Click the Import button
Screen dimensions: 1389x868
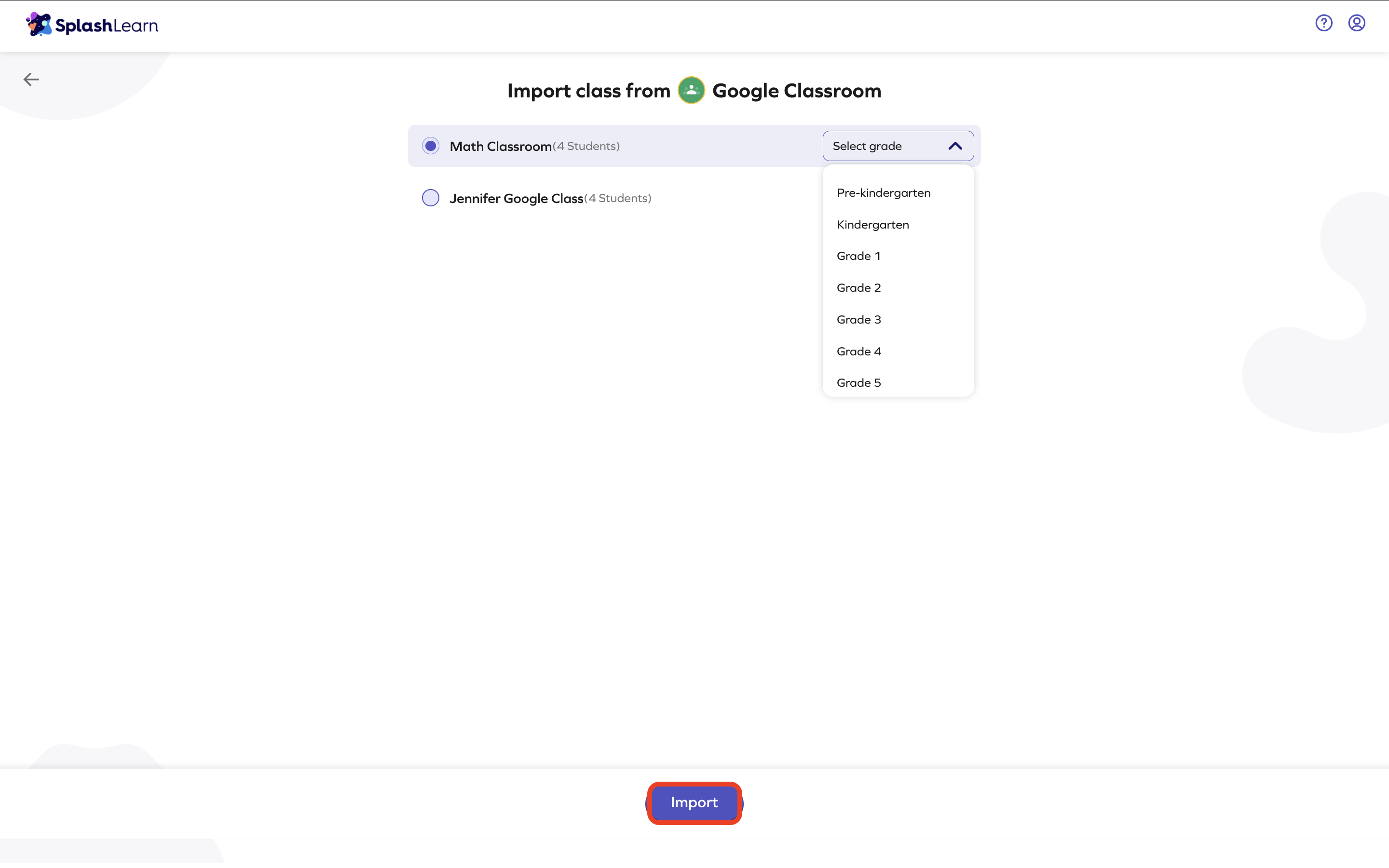tap(694, 802)
